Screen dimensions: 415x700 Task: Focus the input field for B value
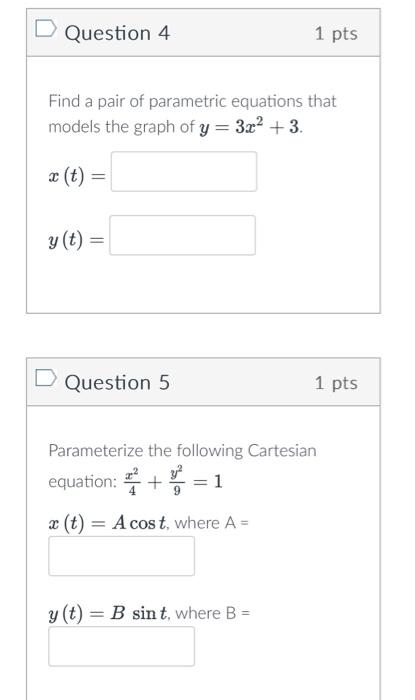(x=121, y=646)
